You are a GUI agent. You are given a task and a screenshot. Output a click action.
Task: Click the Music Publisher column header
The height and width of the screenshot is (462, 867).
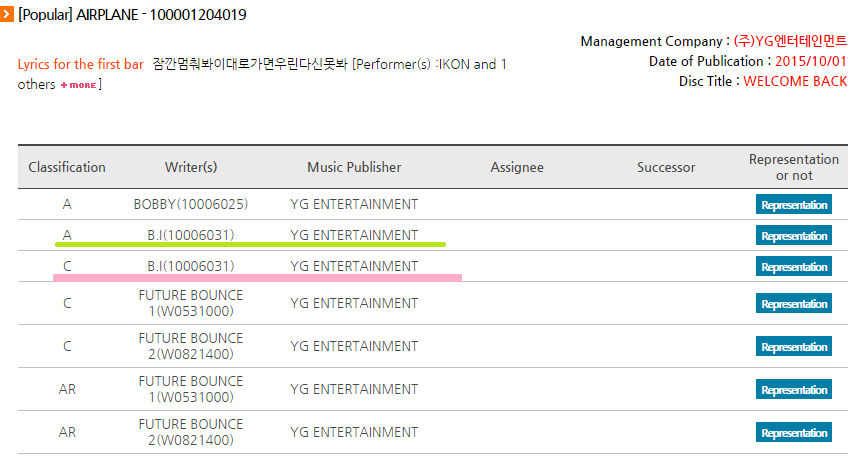(354, 167)
